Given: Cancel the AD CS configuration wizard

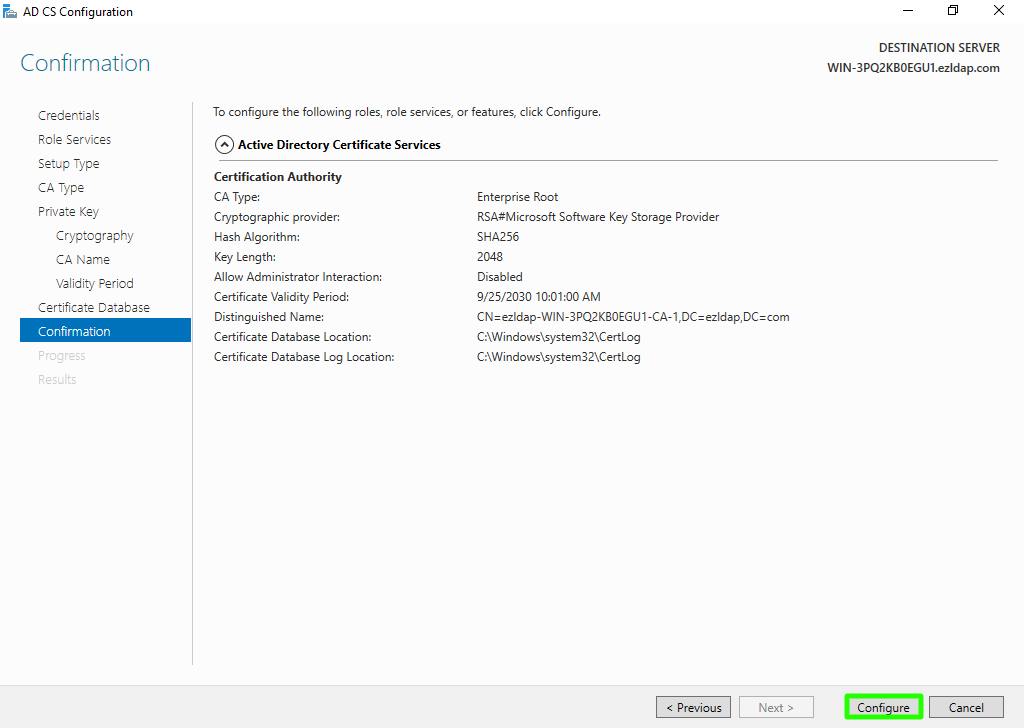Looking at the screenshot, I should pos(965,707).
